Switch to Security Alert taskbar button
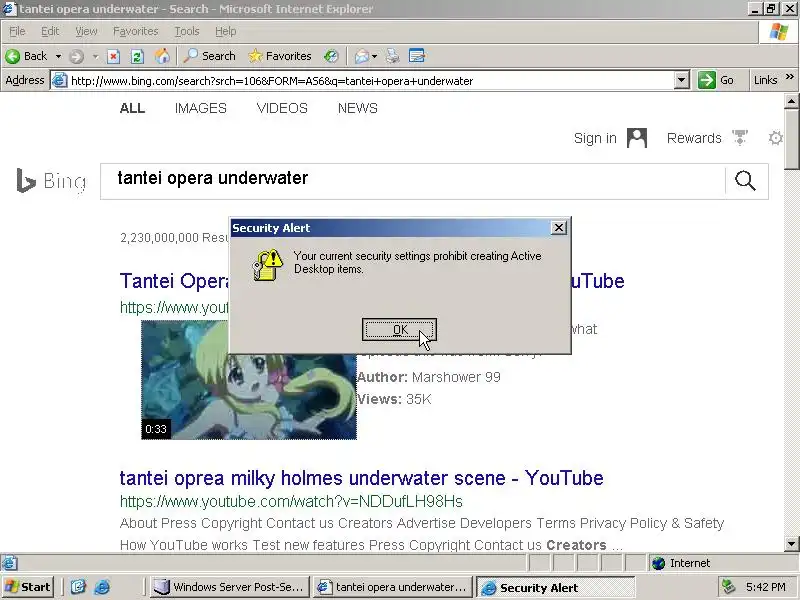The image size is (800, 600). point(555,588)
